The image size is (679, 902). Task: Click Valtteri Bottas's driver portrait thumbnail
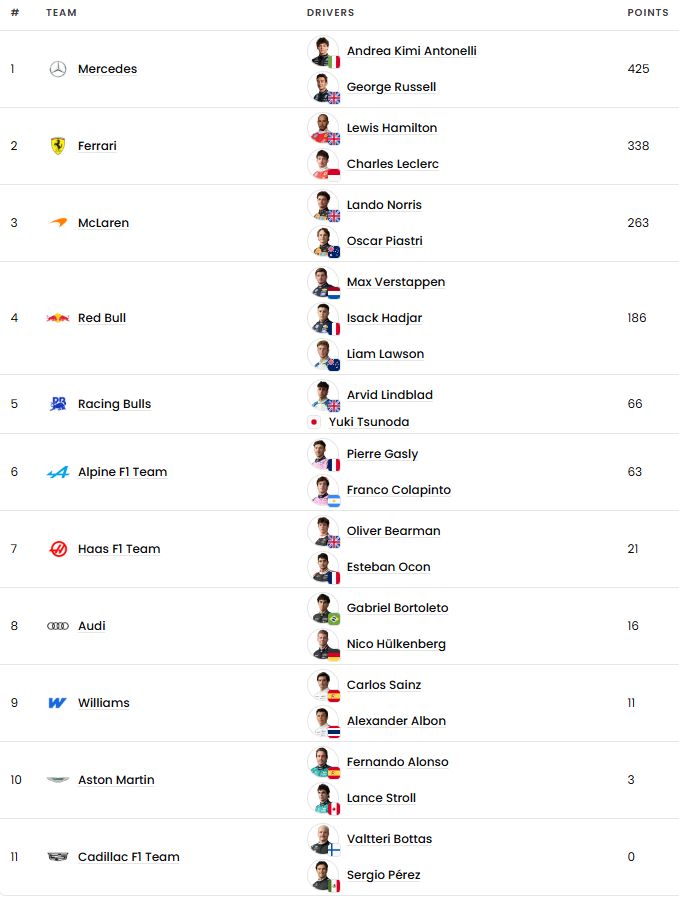pyautogui.click(x=323, y=839)
